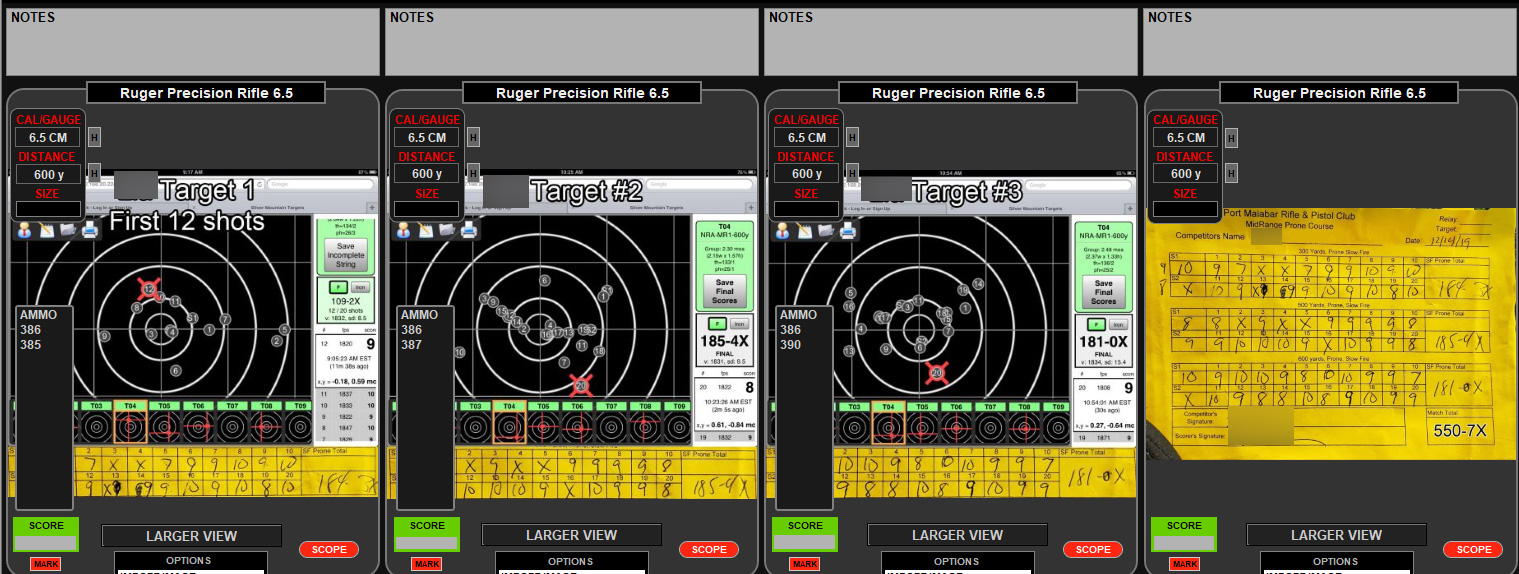This screenshot has height=574, width=1519.
Task: Expand the OPTIONS list on the scorecard card
Action: pyautogui.click(x=1335, y=562)
